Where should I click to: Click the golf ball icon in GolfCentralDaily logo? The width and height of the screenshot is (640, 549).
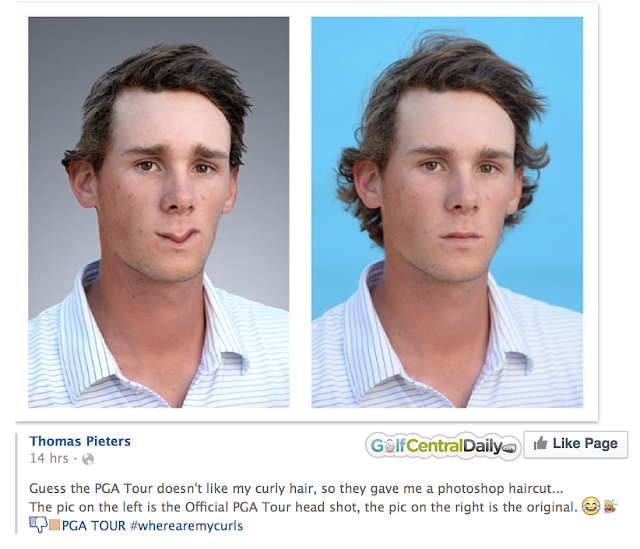[x=389, y=445]
